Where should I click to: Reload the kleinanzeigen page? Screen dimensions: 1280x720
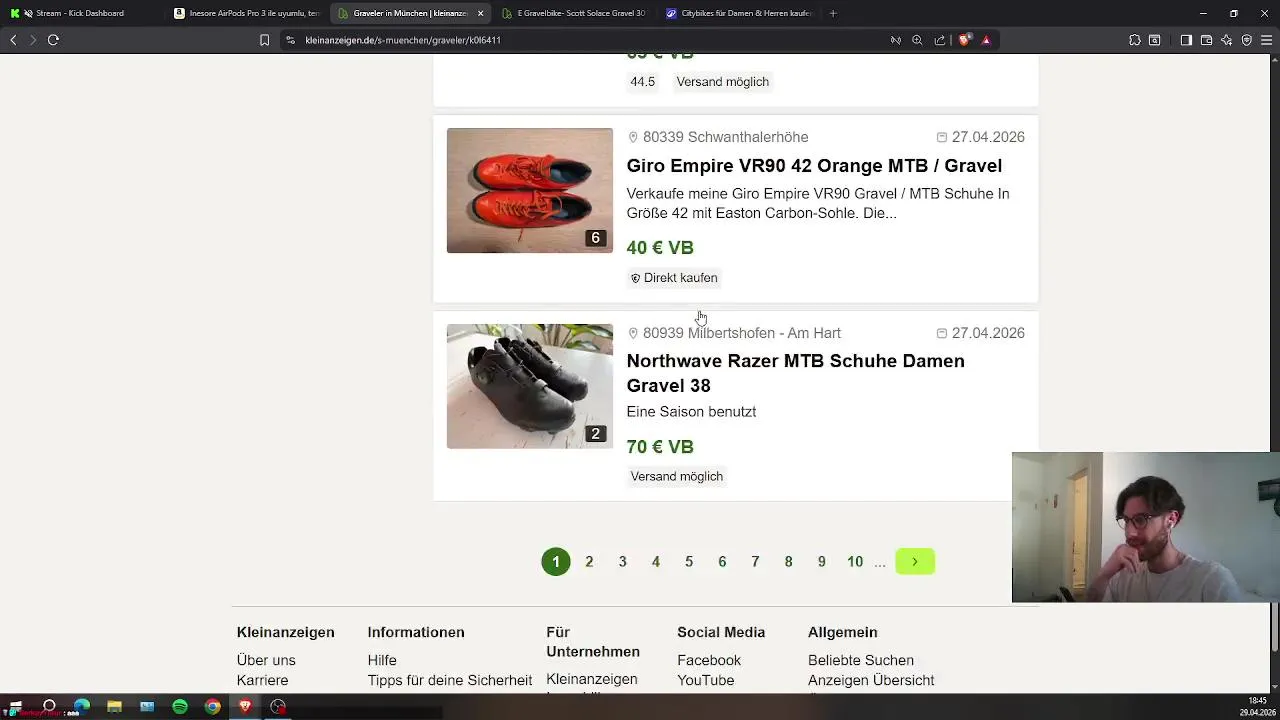pos(53,40)
